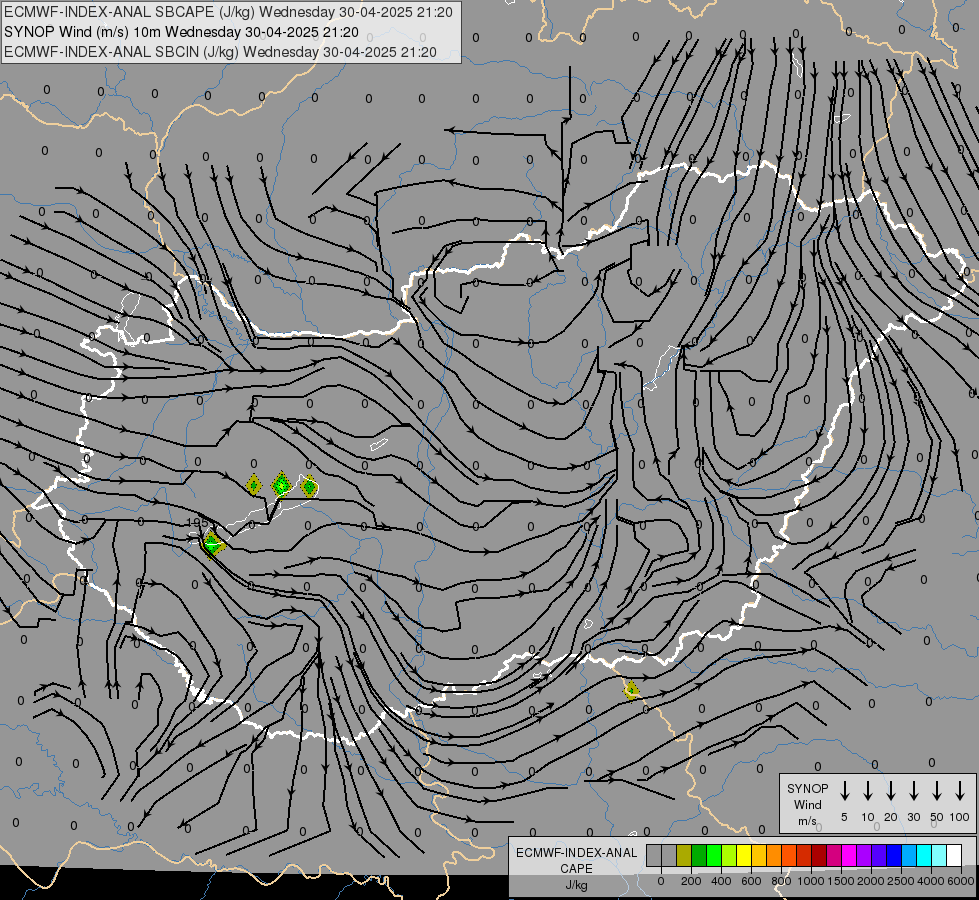979x900 pixels.
Task: Click the SYNOP Wind 10m title line
Action: (x=181, y=32)
